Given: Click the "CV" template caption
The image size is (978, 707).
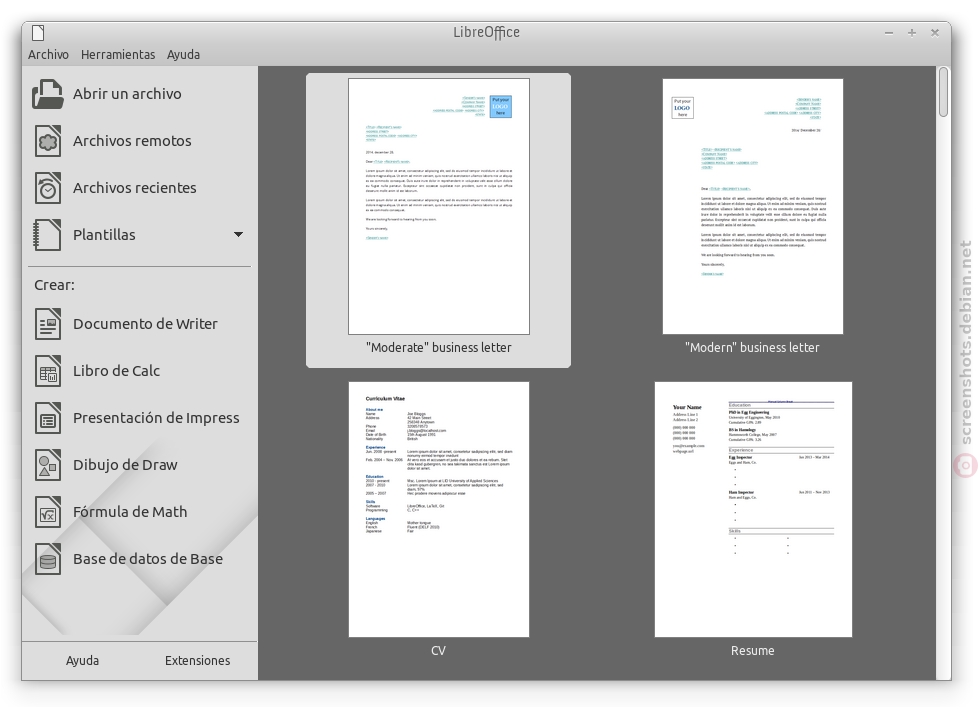Looking at the screenshot, I should pos(438,651).
